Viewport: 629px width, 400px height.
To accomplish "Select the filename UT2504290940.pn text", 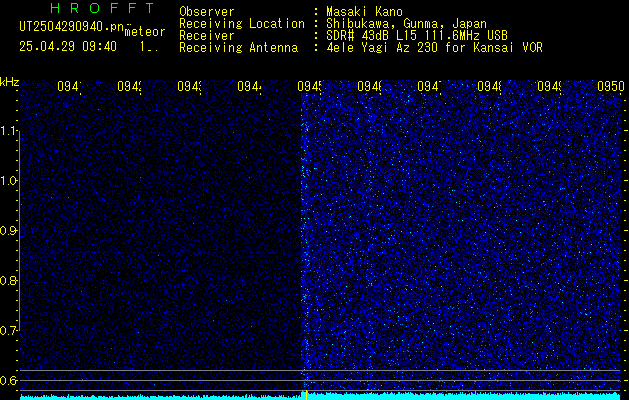I will click(x=72, y=26).
